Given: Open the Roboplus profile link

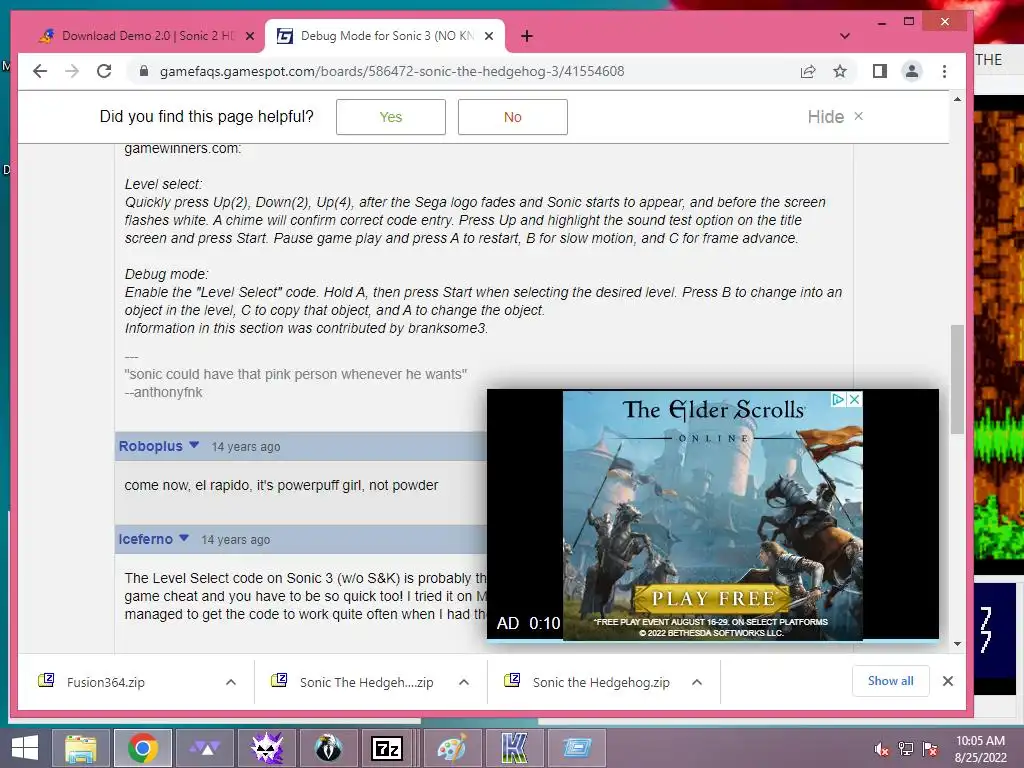Looking at the screenshot, I should [x=150, y=446].
